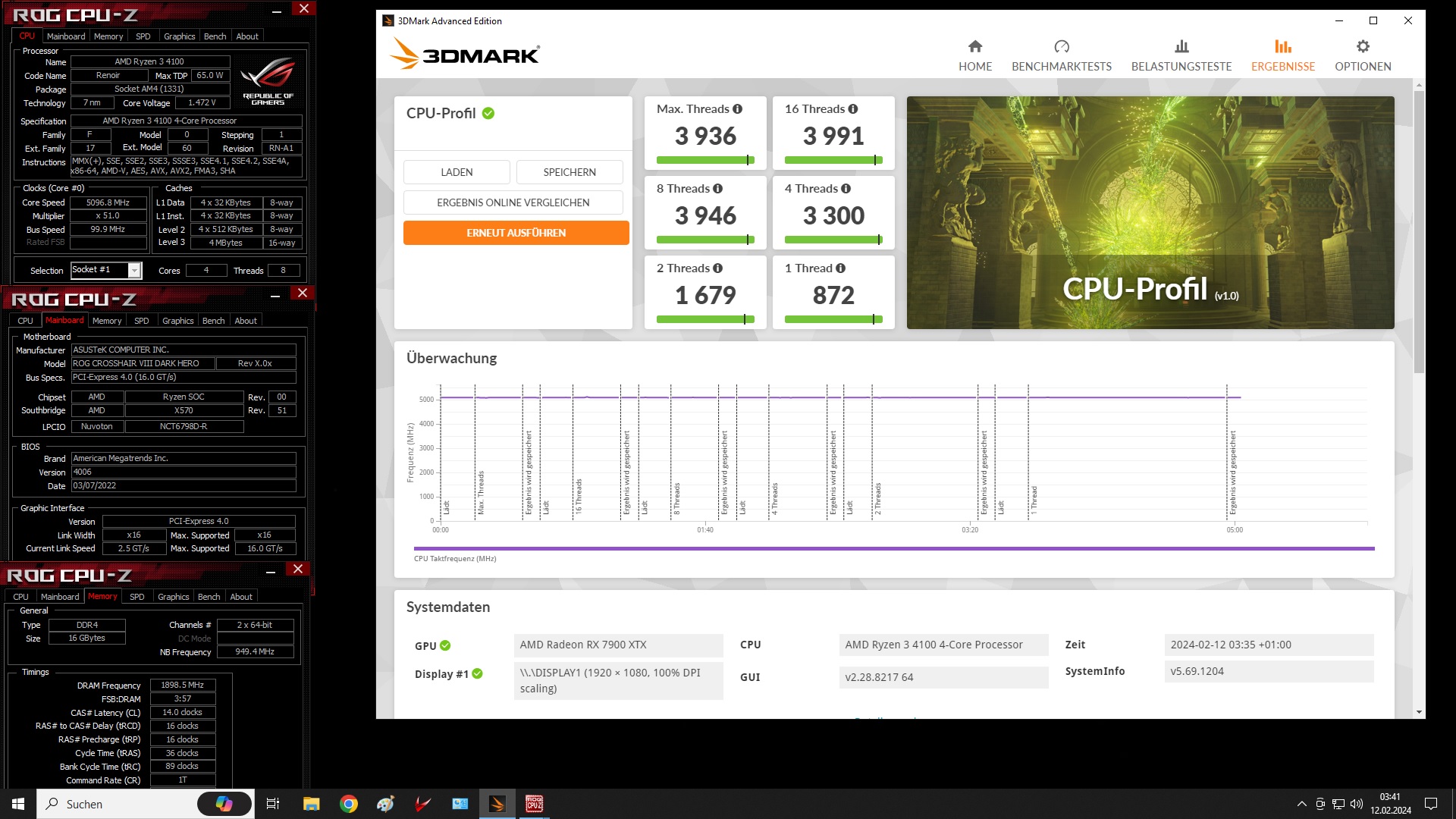Click the DRAM Frequency 1898.5 MHz value
1456x819 pixels.
[183, 685]
